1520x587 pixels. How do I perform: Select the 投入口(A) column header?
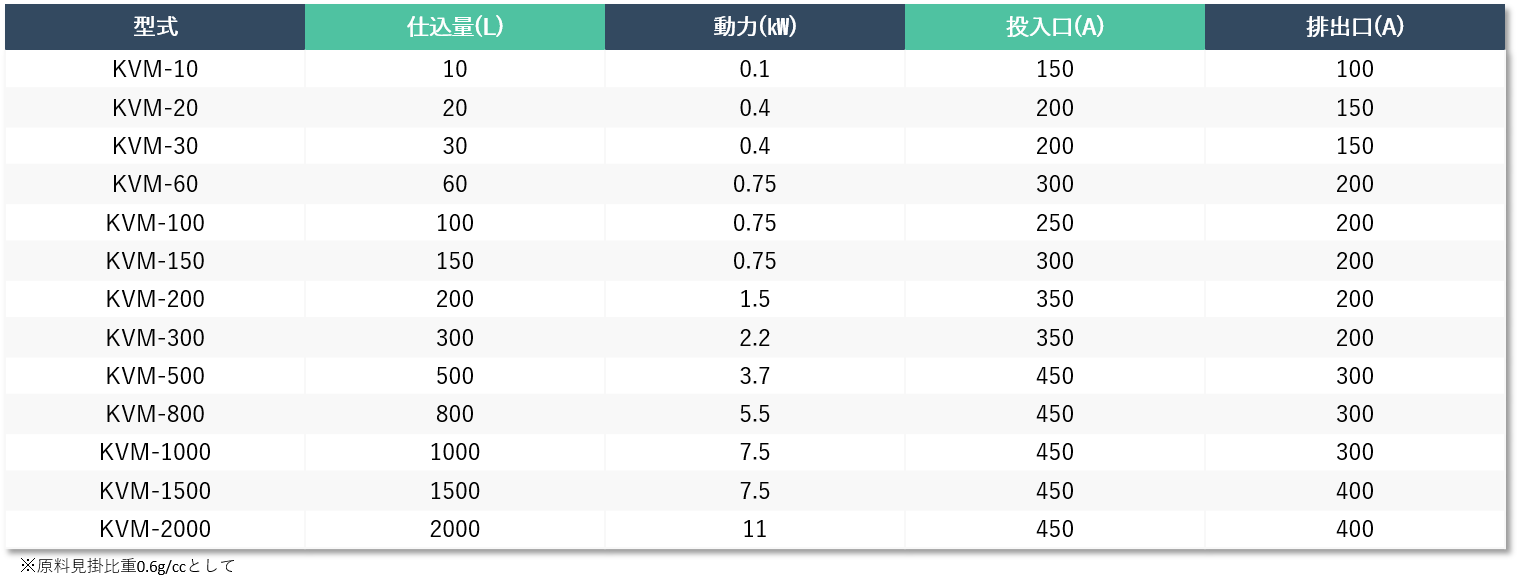1055,27
